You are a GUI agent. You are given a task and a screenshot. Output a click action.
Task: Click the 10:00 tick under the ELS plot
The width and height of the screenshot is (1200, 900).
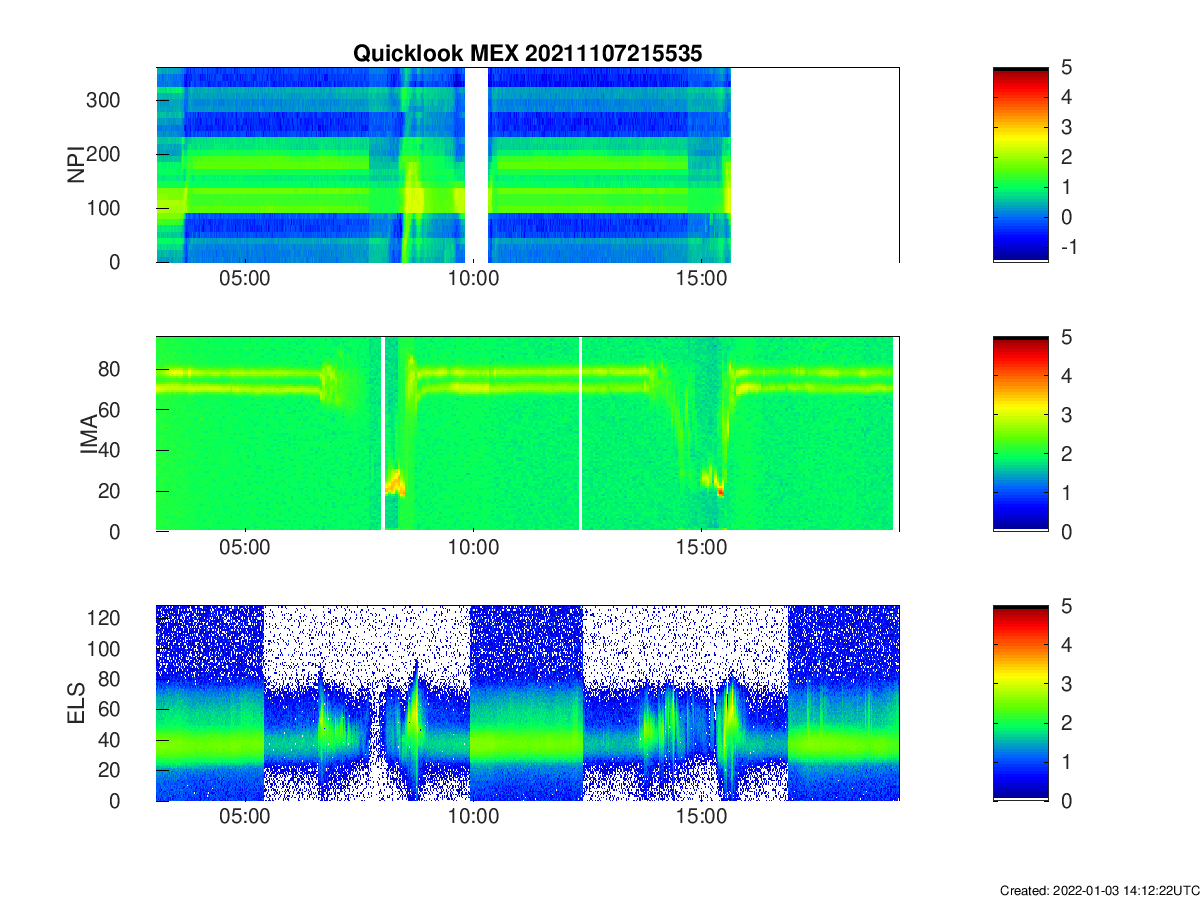[473, 815]
